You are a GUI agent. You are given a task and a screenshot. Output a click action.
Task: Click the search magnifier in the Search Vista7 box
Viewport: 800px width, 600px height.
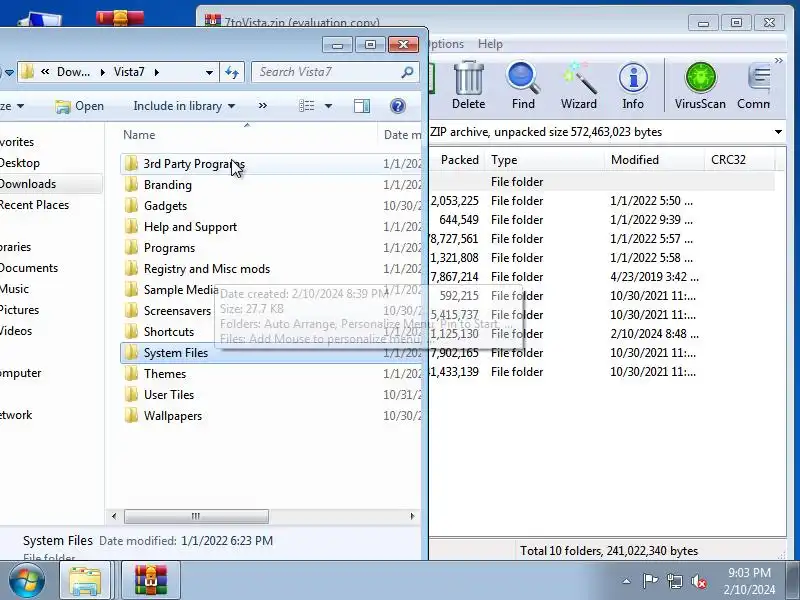click(407, 72)
